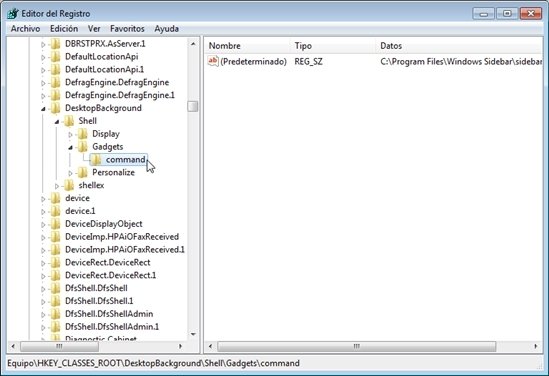Open the Edición menu
The width and height of the screenshot is (549, 376).
(x=64, y=29)
